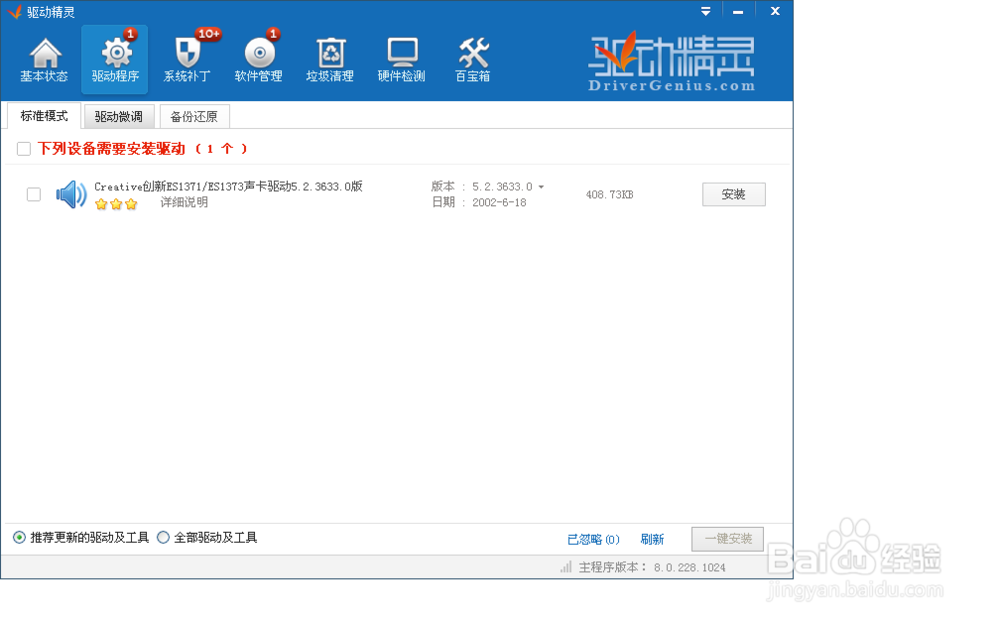The height and width of the screenshot is (625, 1000).
Task: Choose the 推荐更新的驱动及工具 option
Action: 17,537
